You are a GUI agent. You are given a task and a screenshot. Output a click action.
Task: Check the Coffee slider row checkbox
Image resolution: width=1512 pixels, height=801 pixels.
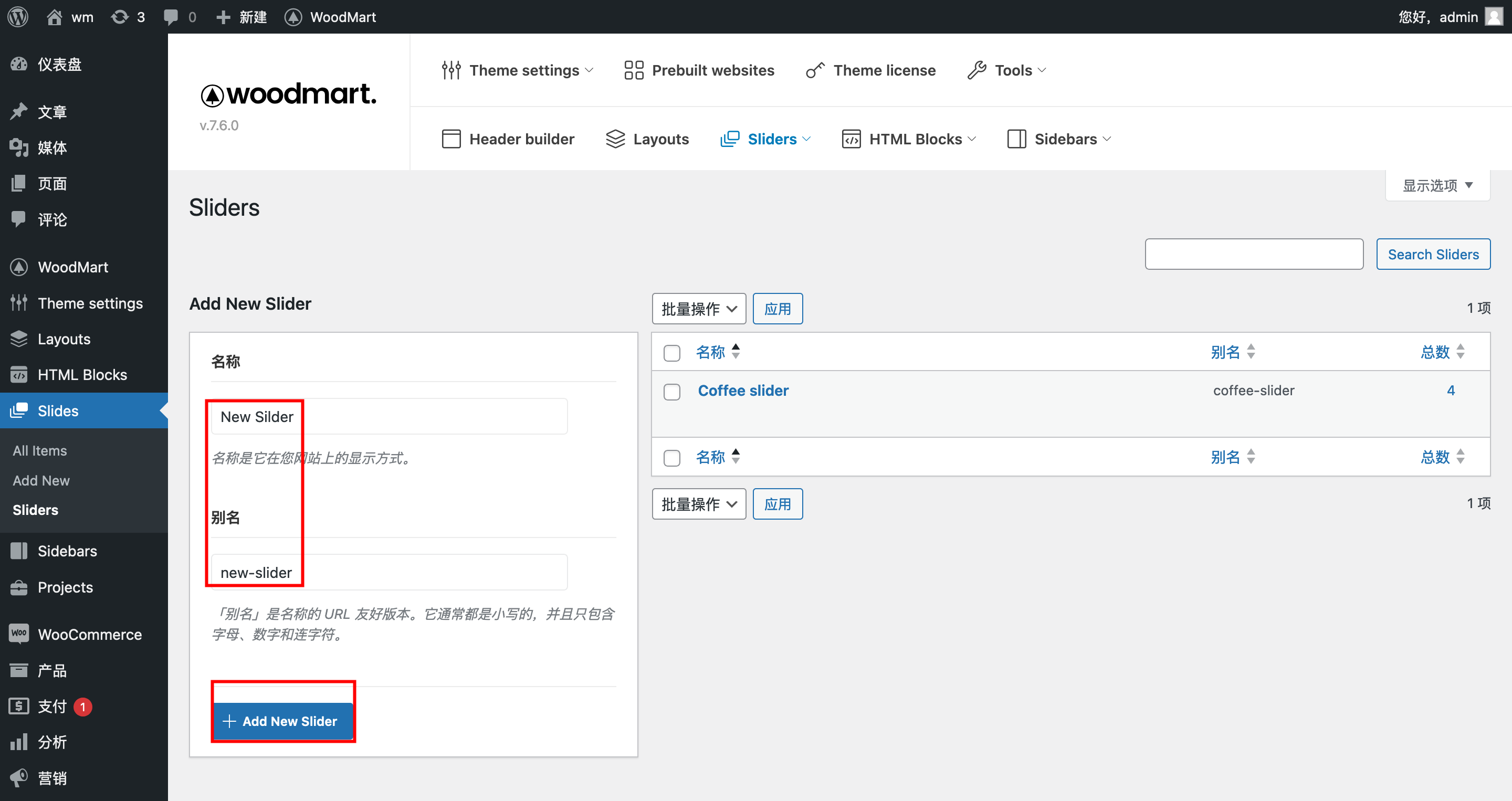pyautogui.click(x=671, y=392)
